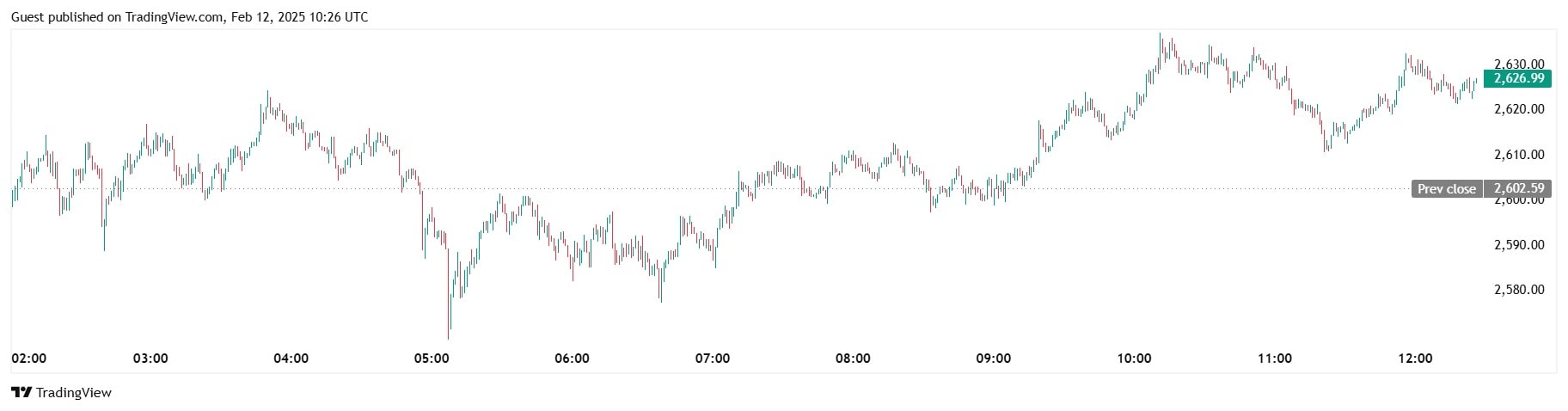The height and width of the screenshot is (411, 1568).
Task: Click the 2,620.00 price axis label
Action: pyautogui.click(x=1519, y=109)
